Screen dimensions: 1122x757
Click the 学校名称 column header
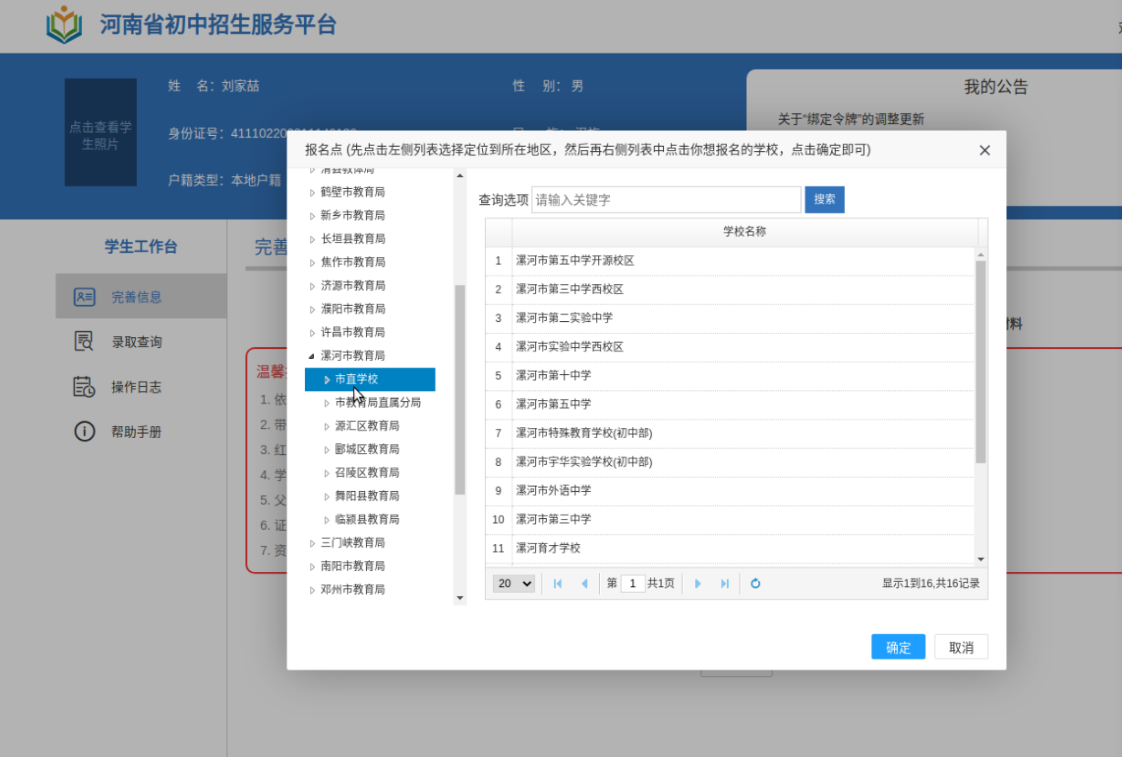pos(744,232)
